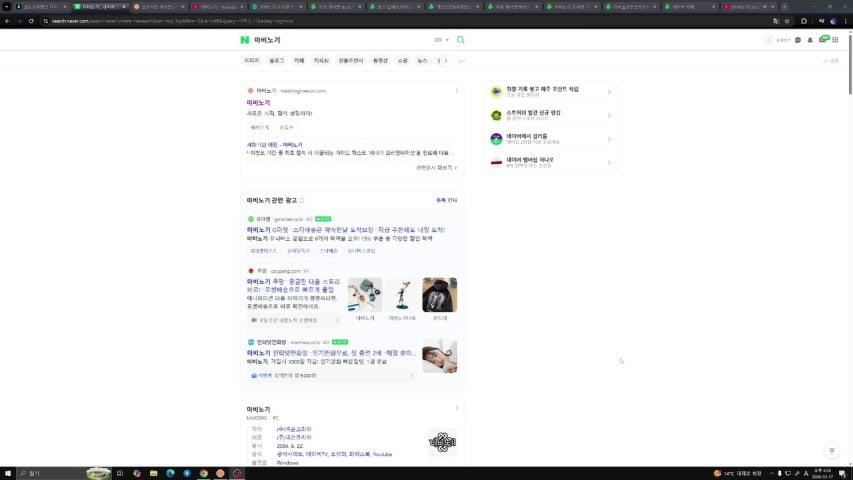Open the Naver mail icon with green badge
Viewport: 853px width, 480px height.
point(823,39)
